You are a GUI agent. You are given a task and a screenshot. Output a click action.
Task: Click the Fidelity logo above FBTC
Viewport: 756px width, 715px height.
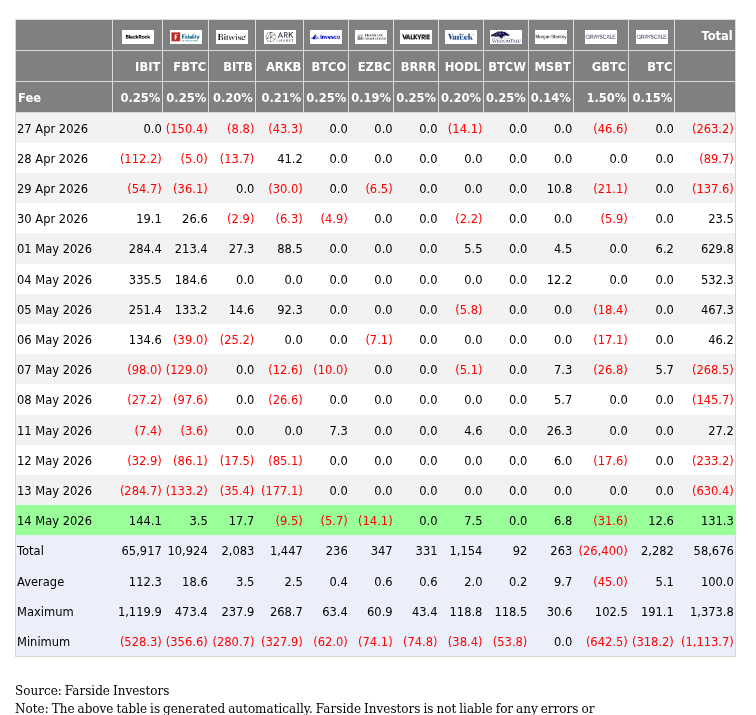pyautogui.click(x=186, y=37)
